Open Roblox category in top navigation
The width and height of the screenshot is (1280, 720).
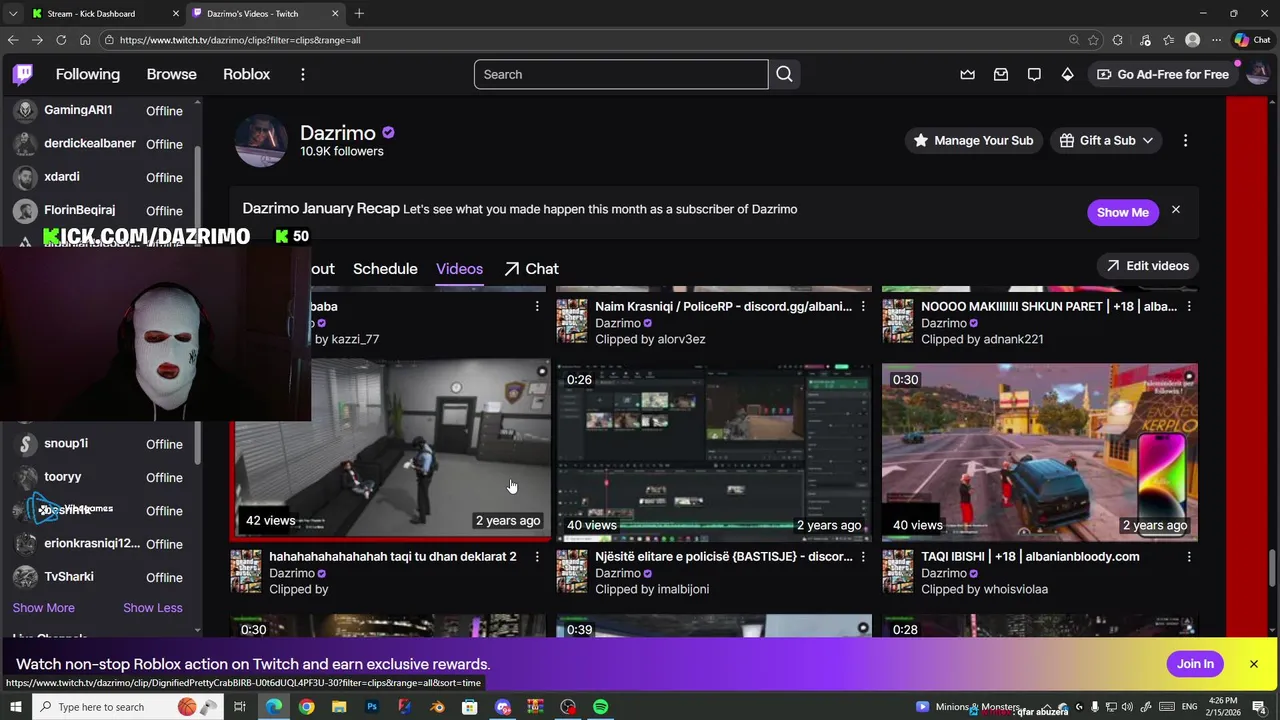pos(246,74)
